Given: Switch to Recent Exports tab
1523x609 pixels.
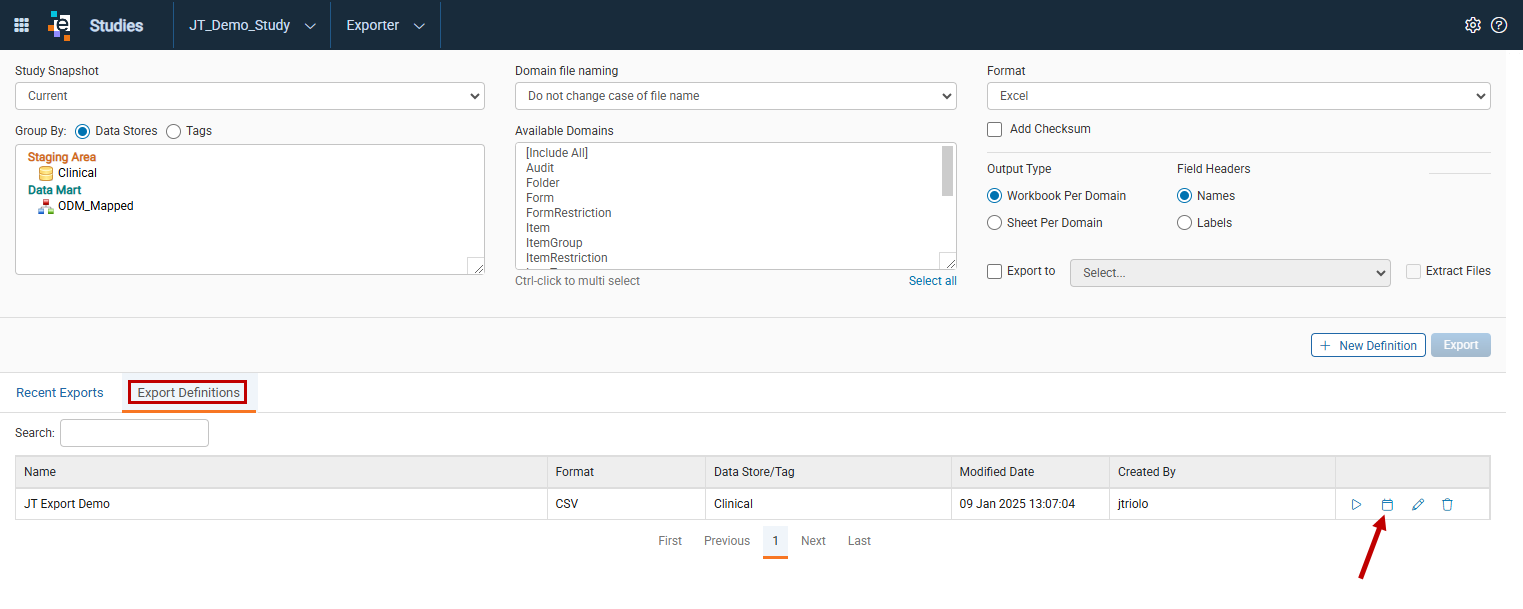Looking at the screenshot, I should tap(60, 393).
